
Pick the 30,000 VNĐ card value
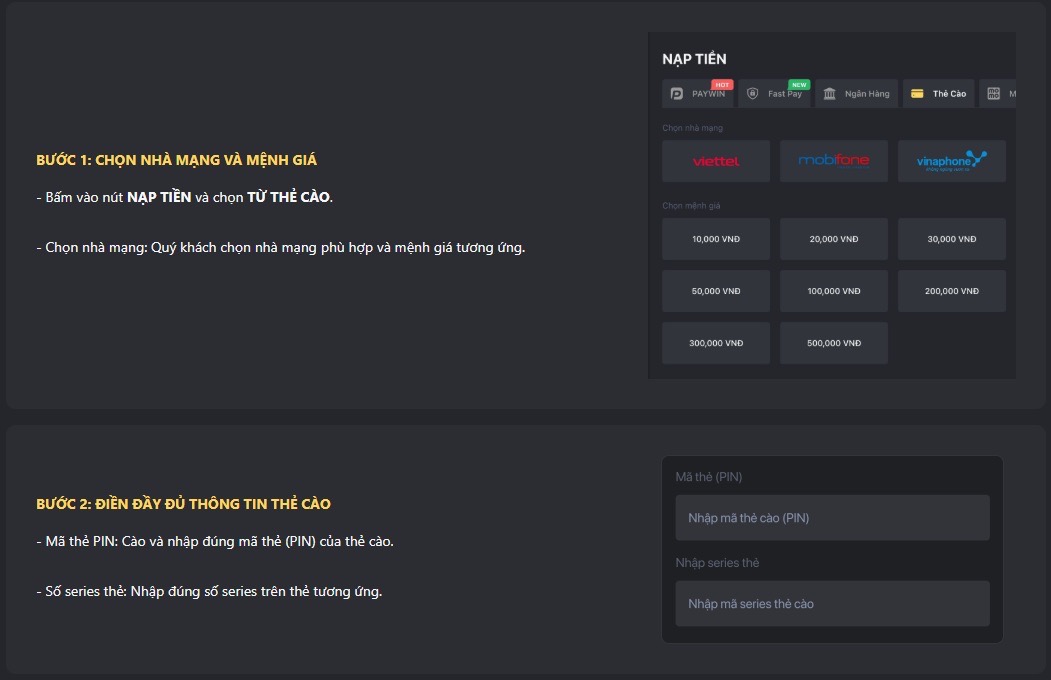pyautogui.click(x=952, y=239)
